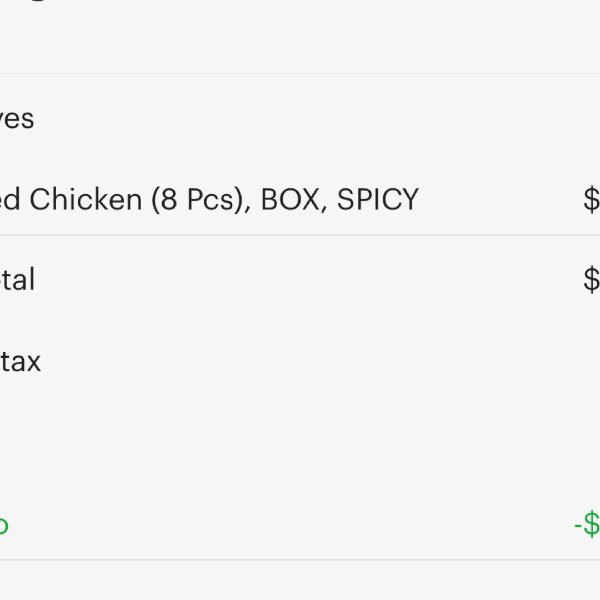
Task: Click the chicken item price dollar sign
Action: click(592, 199)
